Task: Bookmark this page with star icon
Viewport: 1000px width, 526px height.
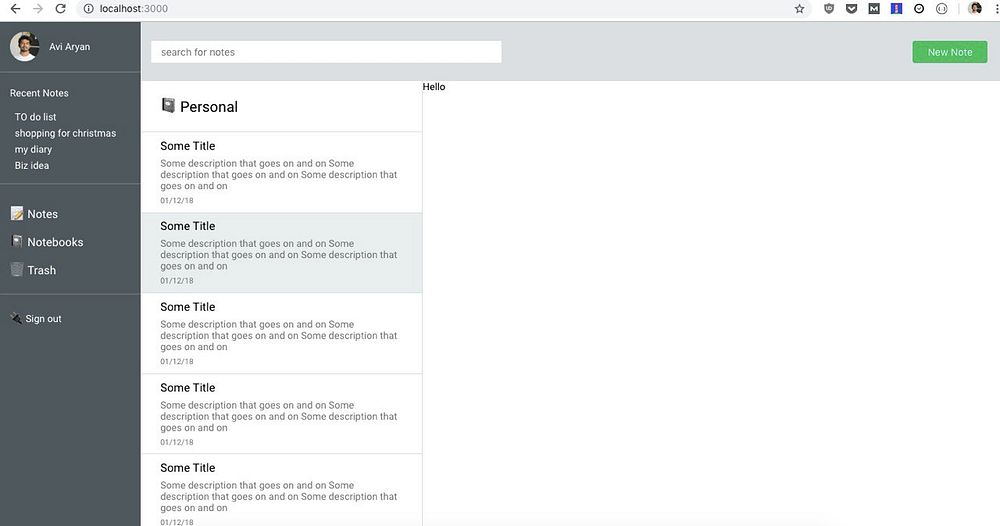Action: (799, 9)
